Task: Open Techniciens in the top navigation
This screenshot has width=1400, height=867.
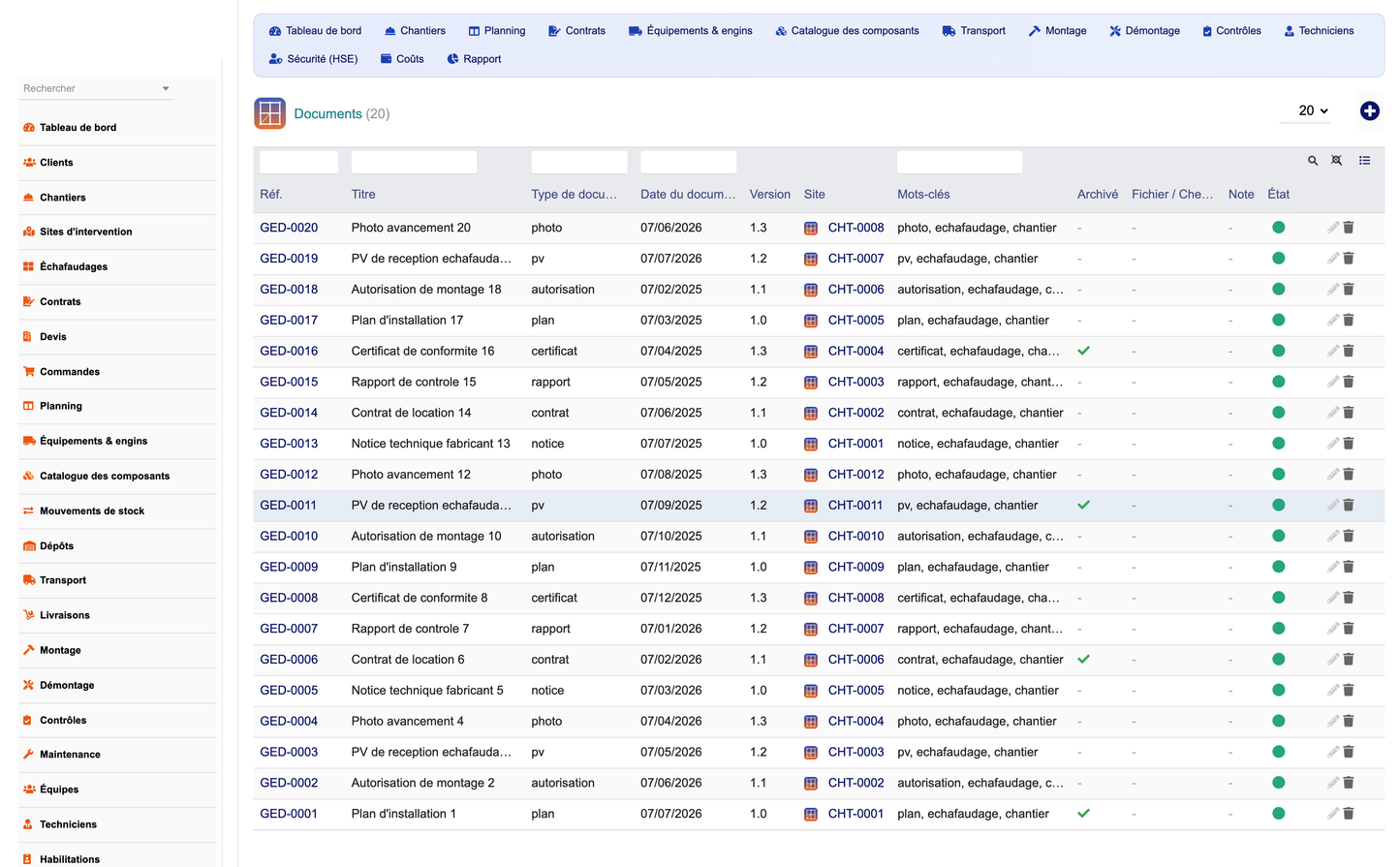Action: [x=1319, y=31]
